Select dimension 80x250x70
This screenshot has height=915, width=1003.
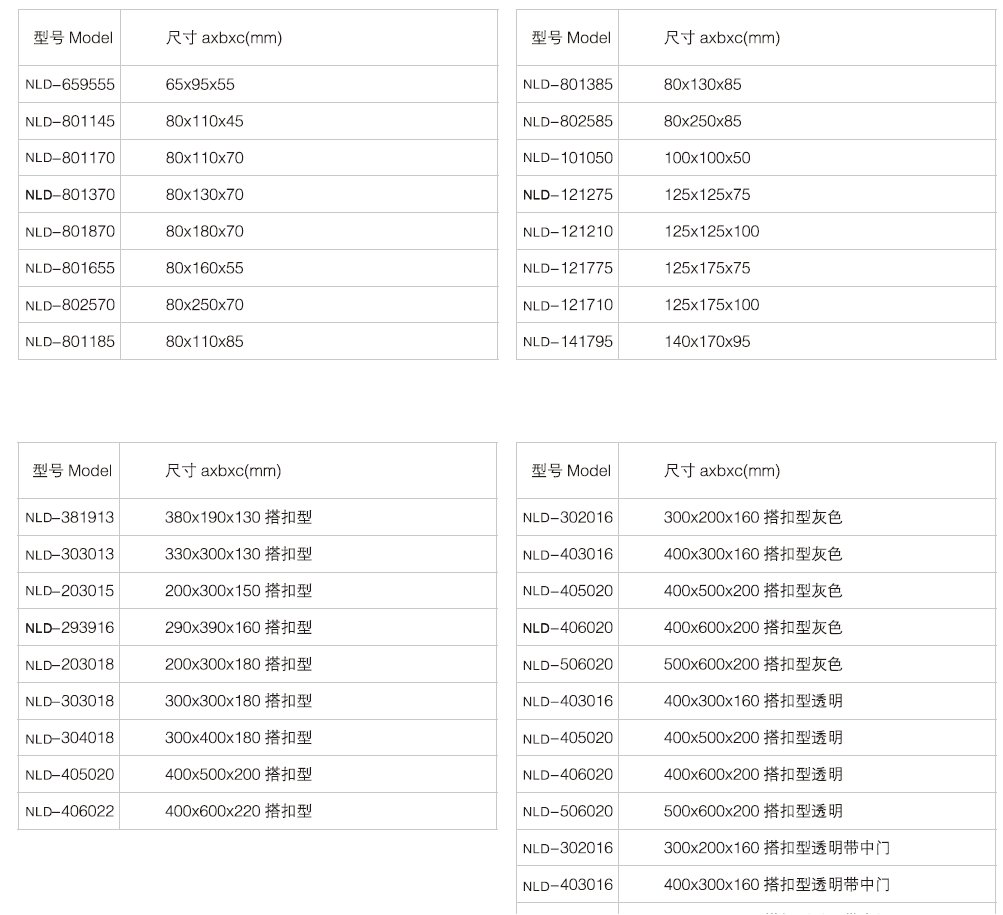pyautogui.click(x=204, y=305)
